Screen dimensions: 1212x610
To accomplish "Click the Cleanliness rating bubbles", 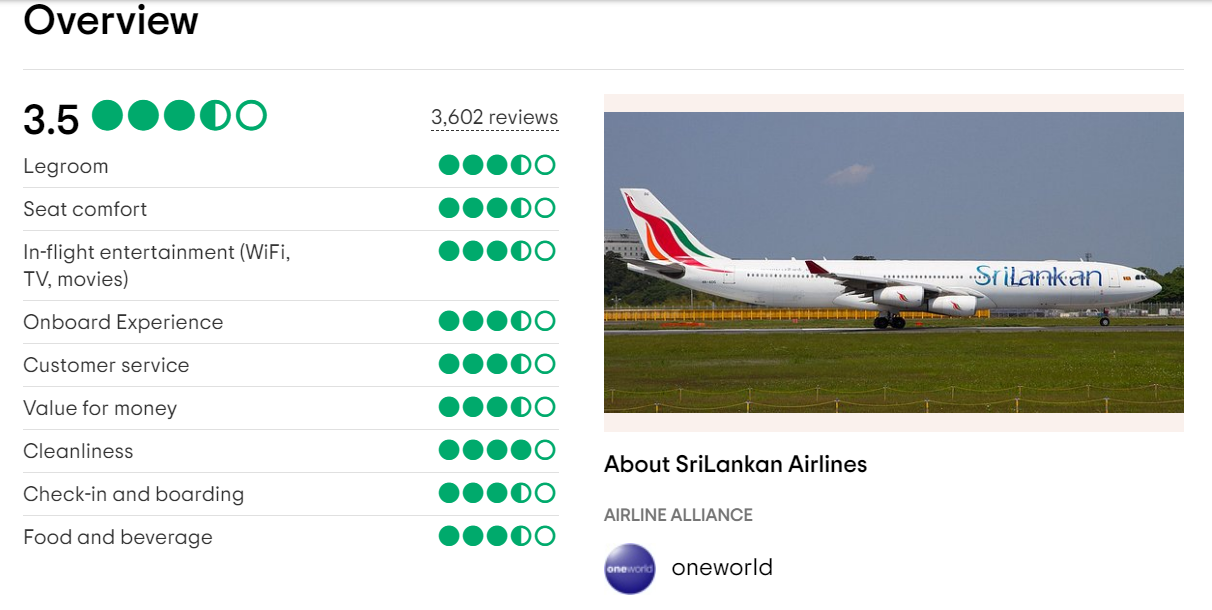I will pos(497,450).
